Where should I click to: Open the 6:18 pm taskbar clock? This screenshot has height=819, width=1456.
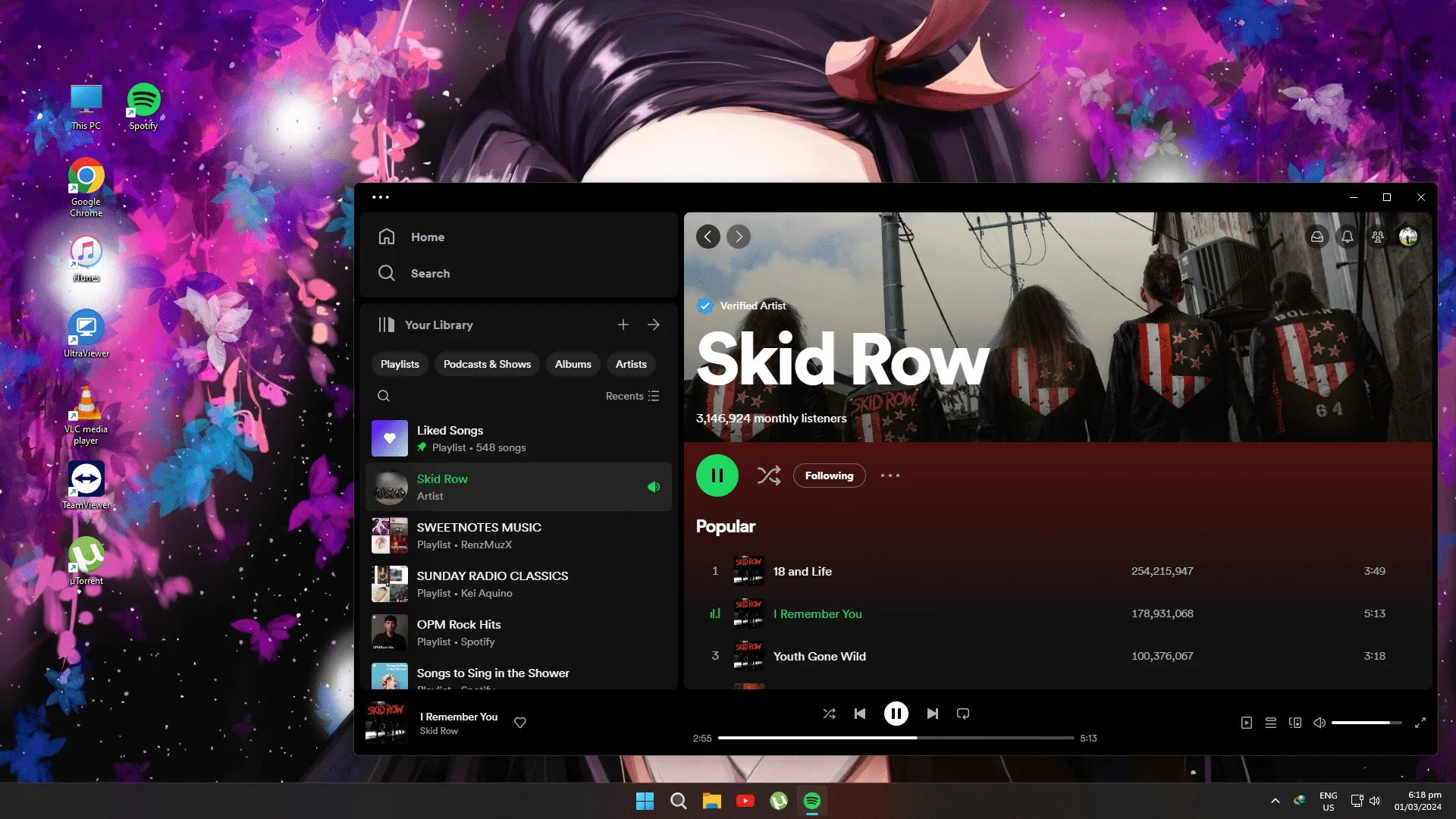[x=1417, y=801]
